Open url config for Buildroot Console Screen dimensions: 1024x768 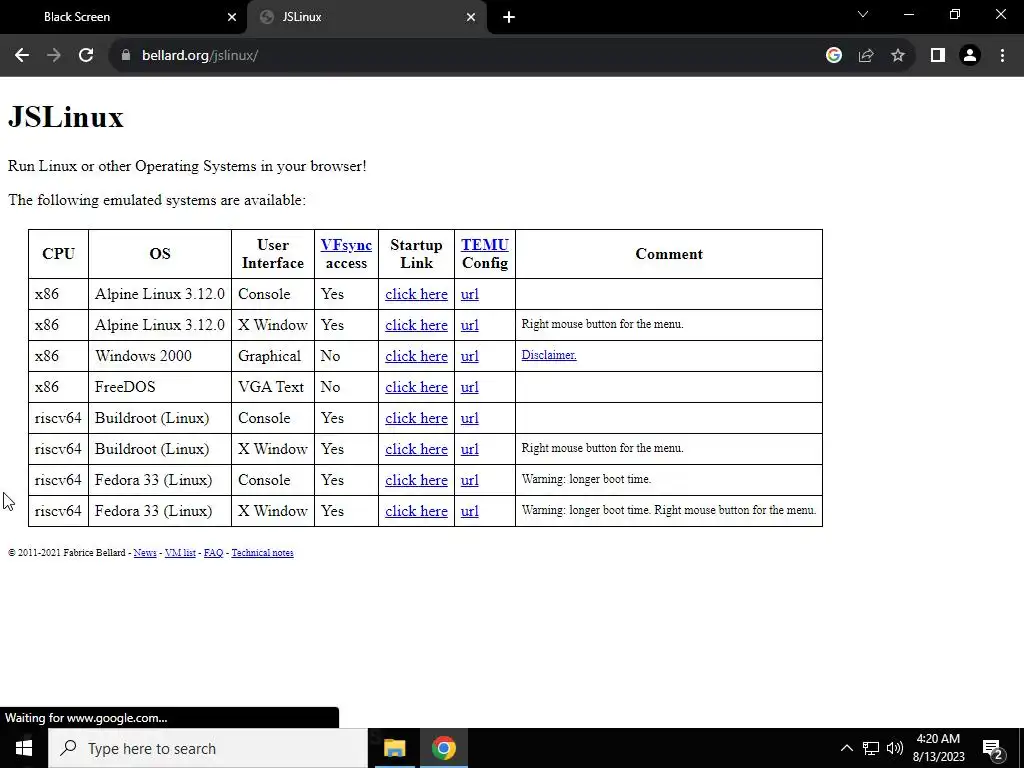pos(470,419)
